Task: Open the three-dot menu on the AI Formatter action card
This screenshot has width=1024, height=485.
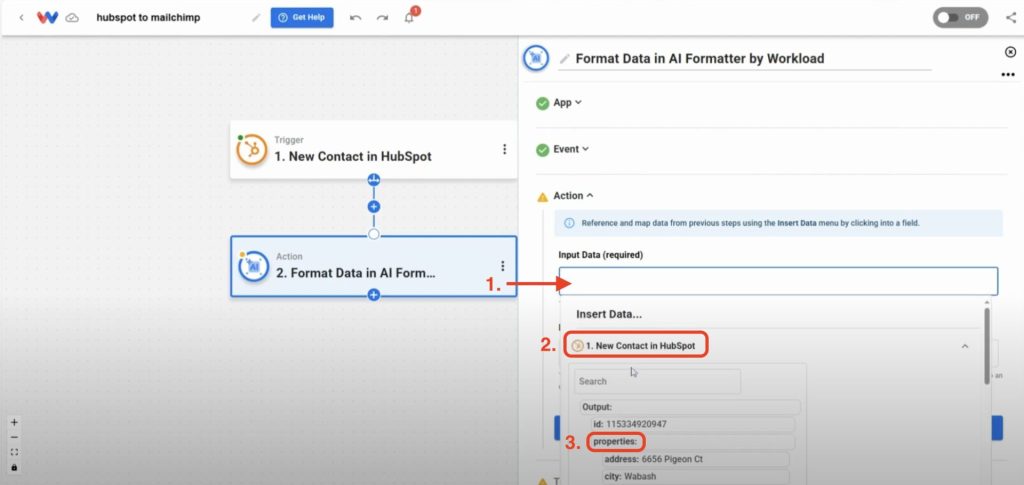Action: coord(503,266)
